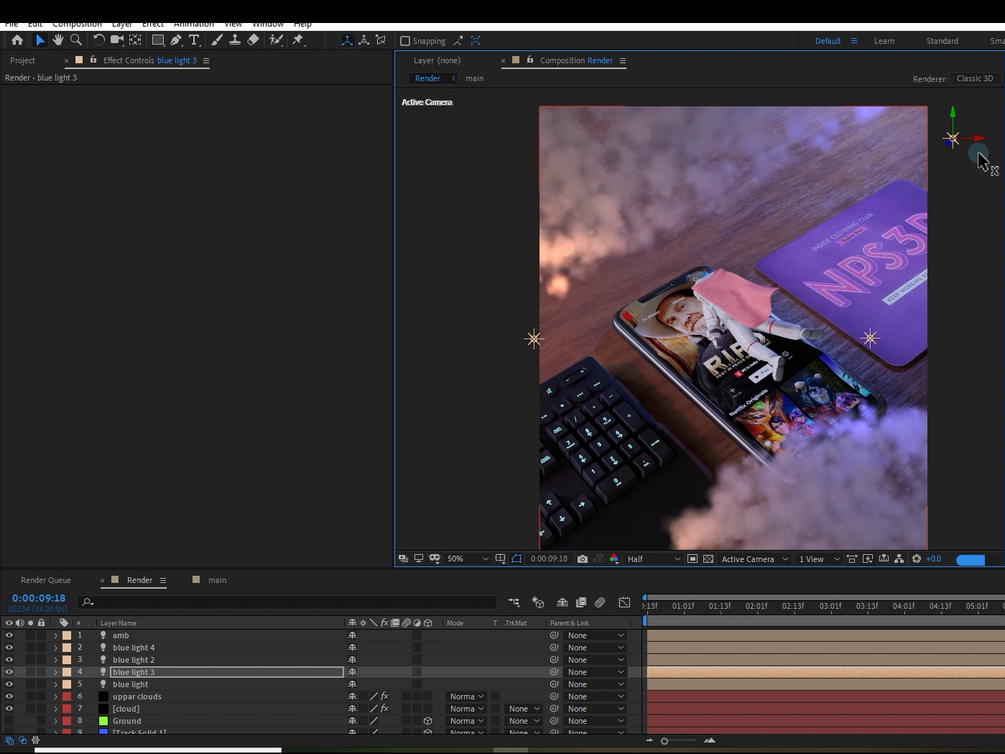The width and height of the screenshot is (1005, 754).
Task: Click the blue exposure adjustment value +0.0
Action: coord(933,559)
